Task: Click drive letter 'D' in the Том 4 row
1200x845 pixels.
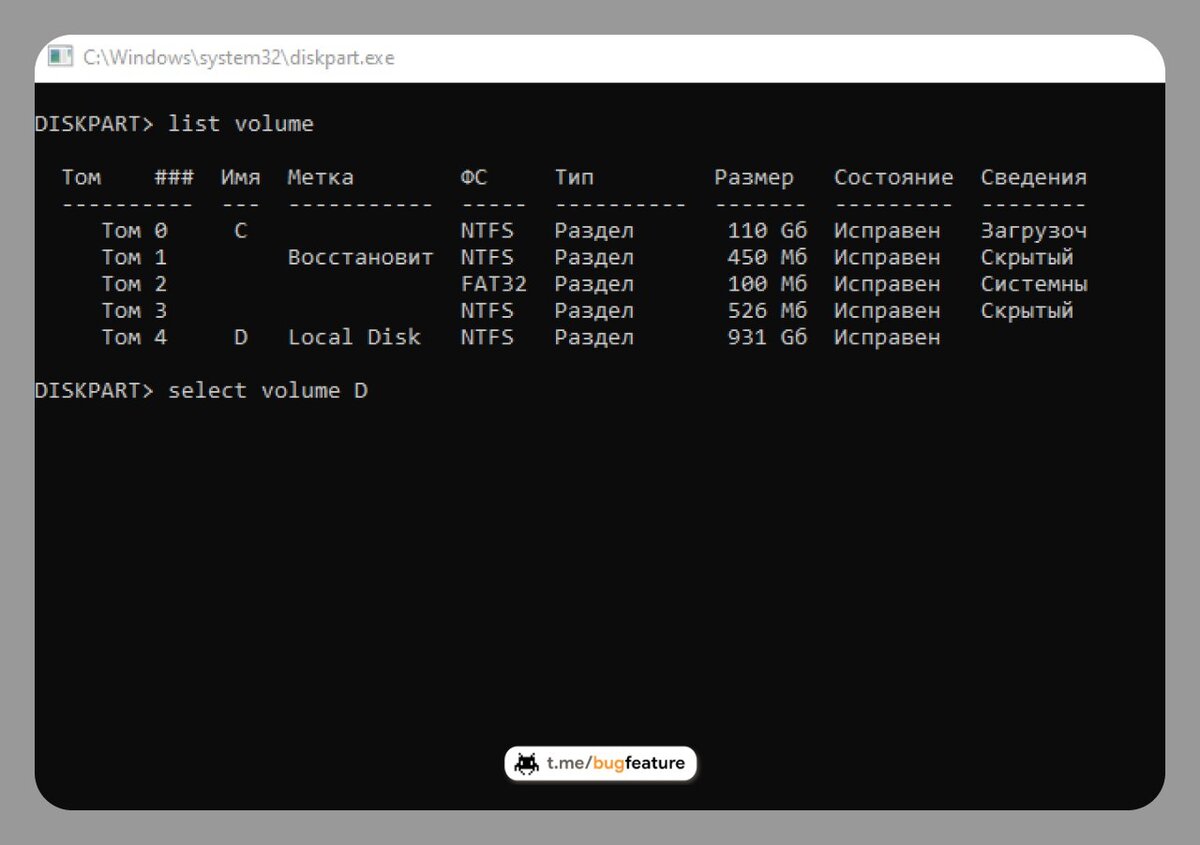Action: [x=240, y=337]
